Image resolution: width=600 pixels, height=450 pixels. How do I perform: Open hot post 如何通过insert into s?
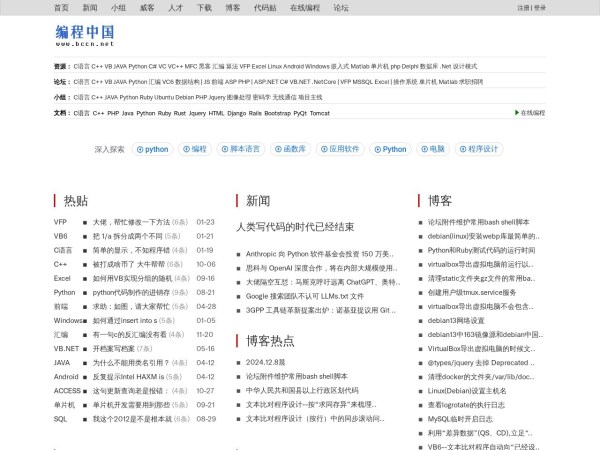coord(125,321)
